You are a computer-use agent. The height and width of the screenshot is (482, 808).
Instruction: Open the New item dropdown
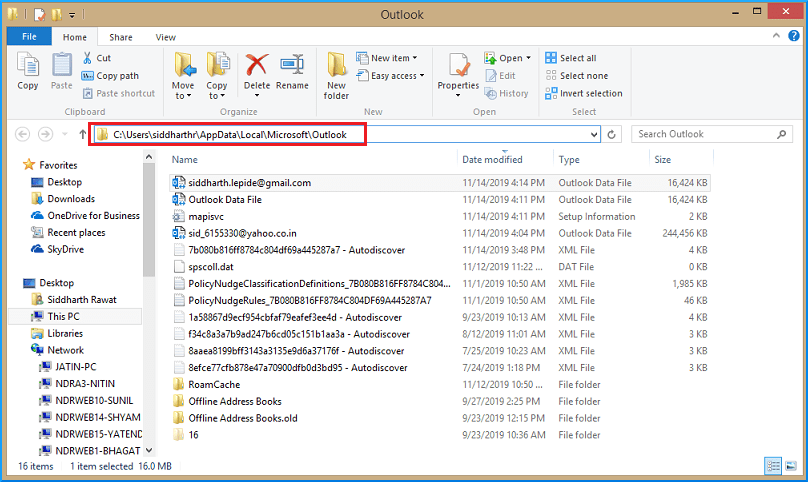tap(386, 58)
